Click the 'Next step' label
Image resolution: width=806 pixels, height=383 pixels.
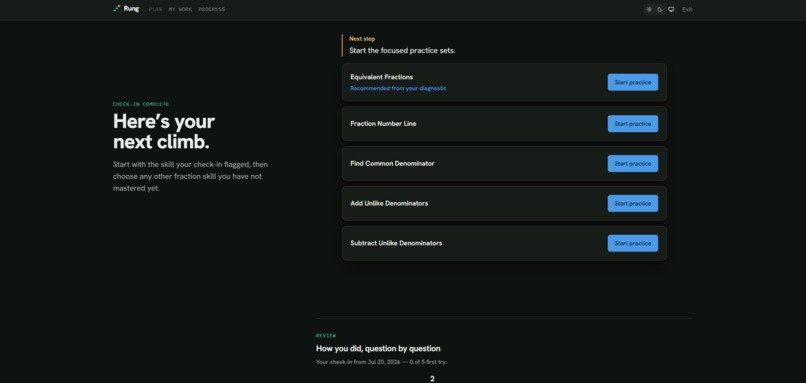pos(362,39)
